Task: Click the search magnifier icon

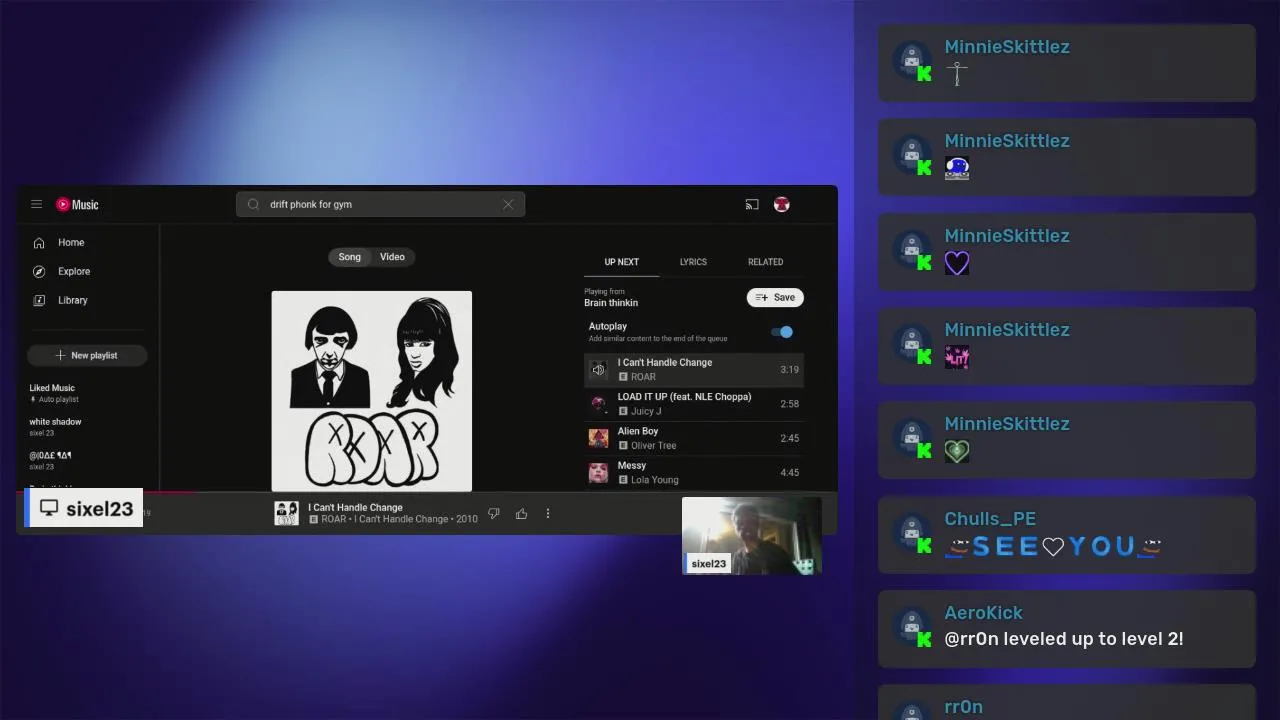Action: 253,204
